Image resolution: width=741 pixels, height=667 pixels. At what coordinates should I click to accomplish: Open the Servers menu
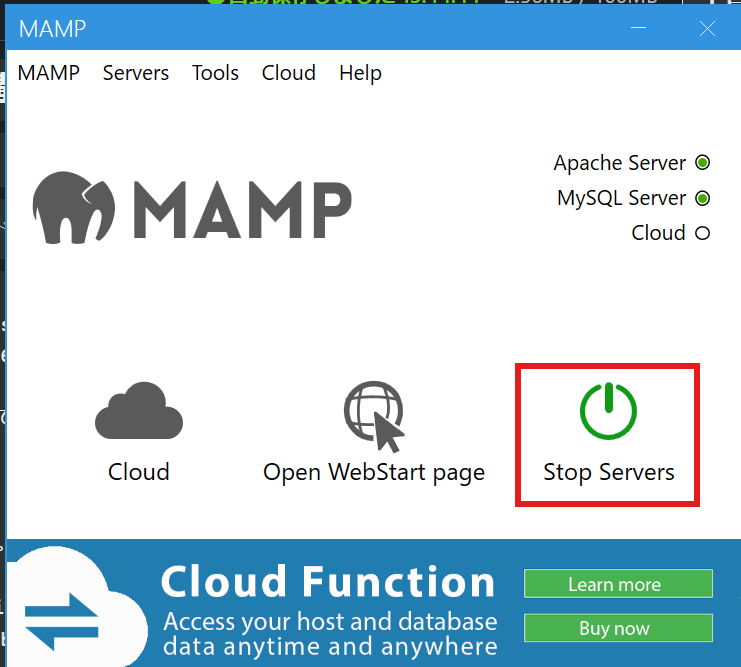[136, 73]
